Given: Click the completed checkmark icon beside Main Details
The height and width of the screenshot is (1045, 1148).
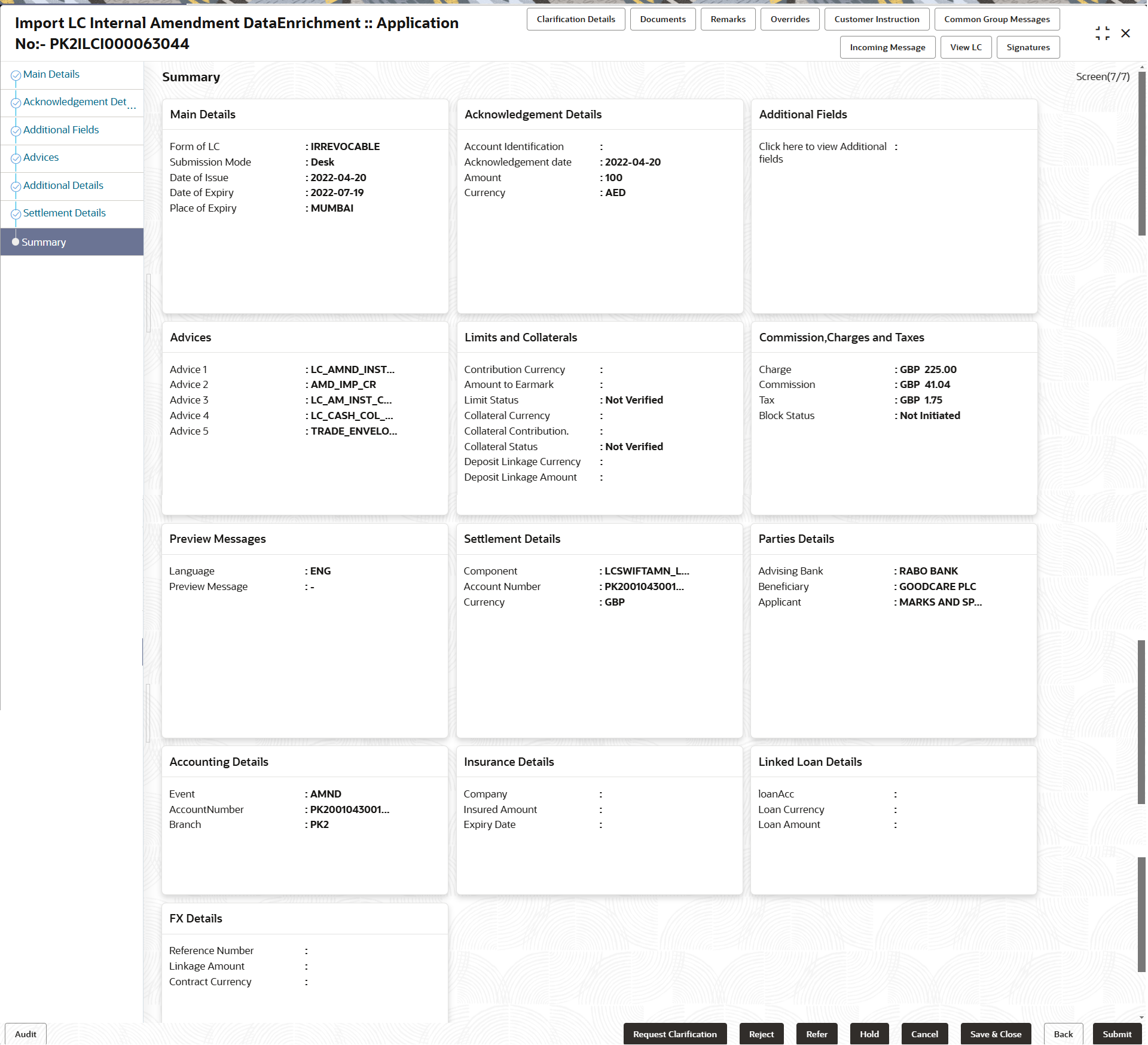Looking at the screenshot, I should (16, 74).
